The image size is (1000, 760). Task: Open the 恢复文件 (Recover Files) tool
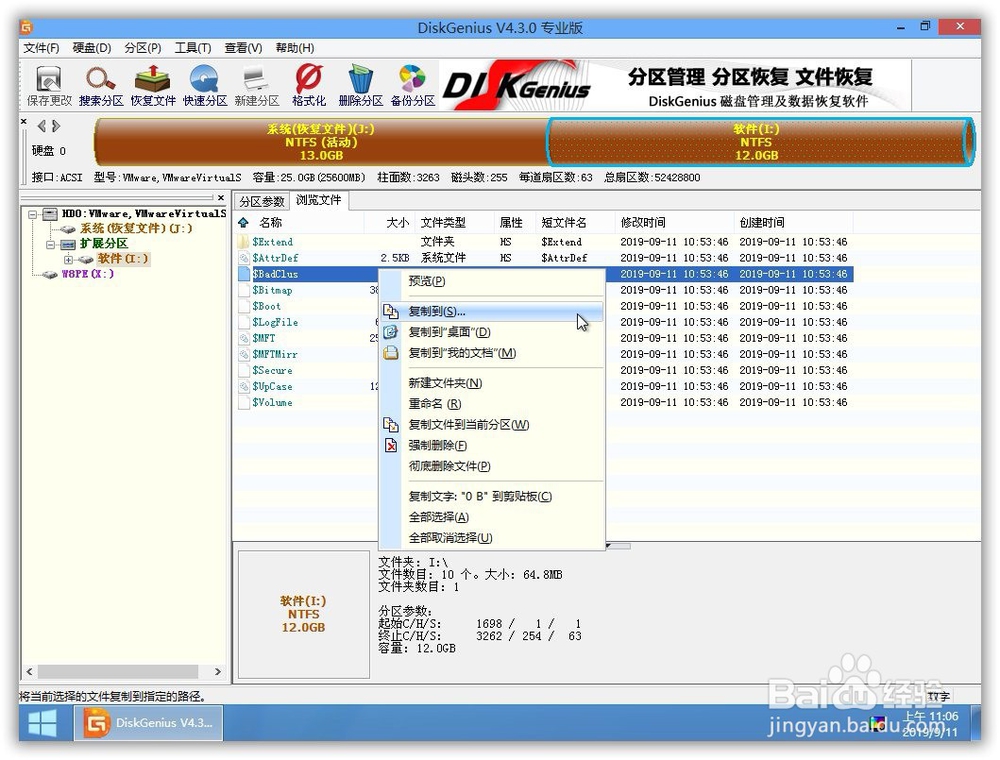[x=152, y=85]
